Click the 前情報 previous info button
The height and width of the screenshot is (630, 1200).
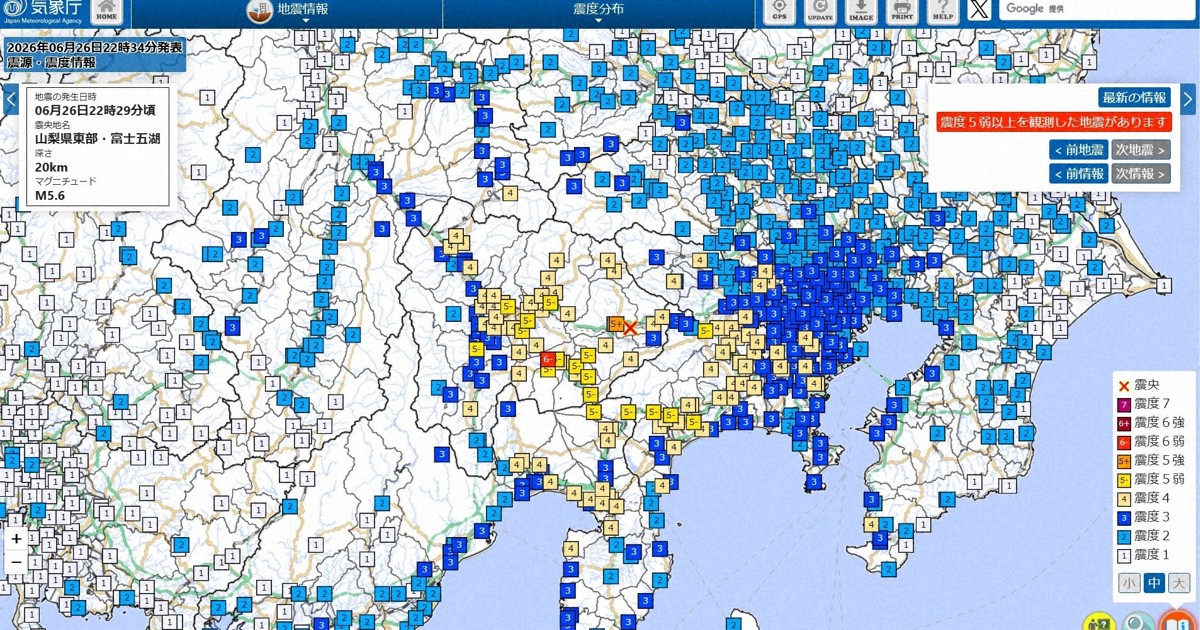click(x=1078, y=173)
